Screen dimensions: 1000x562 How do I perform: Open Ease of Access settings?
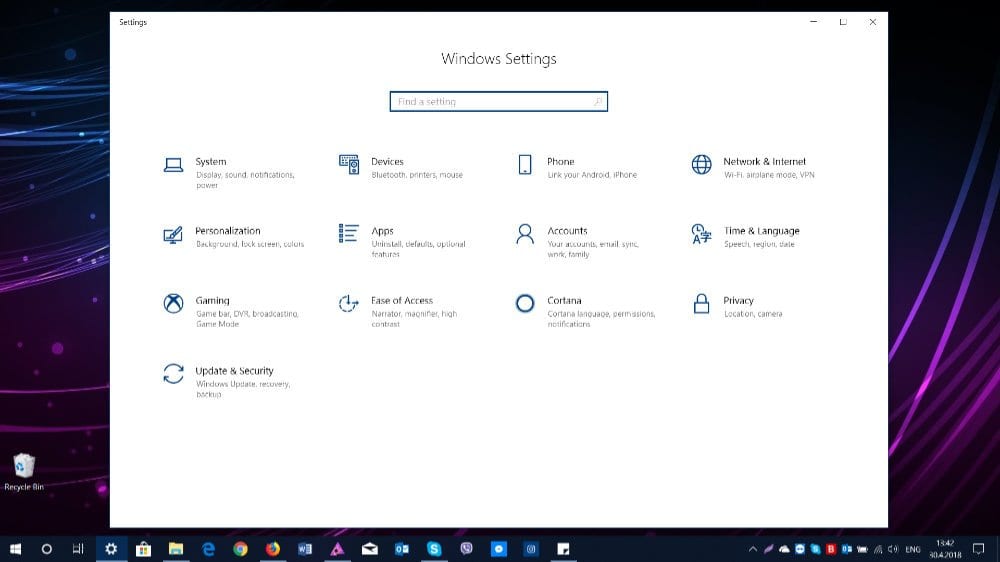(x=399, y=311)
